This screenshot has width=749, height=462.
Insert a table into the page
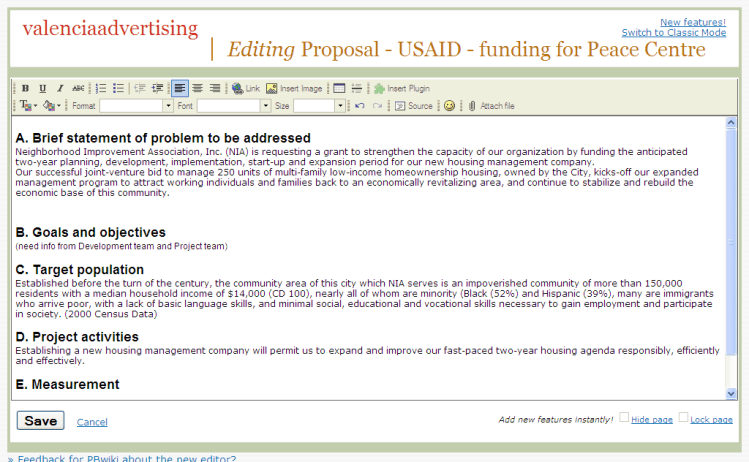pos(339,88)
